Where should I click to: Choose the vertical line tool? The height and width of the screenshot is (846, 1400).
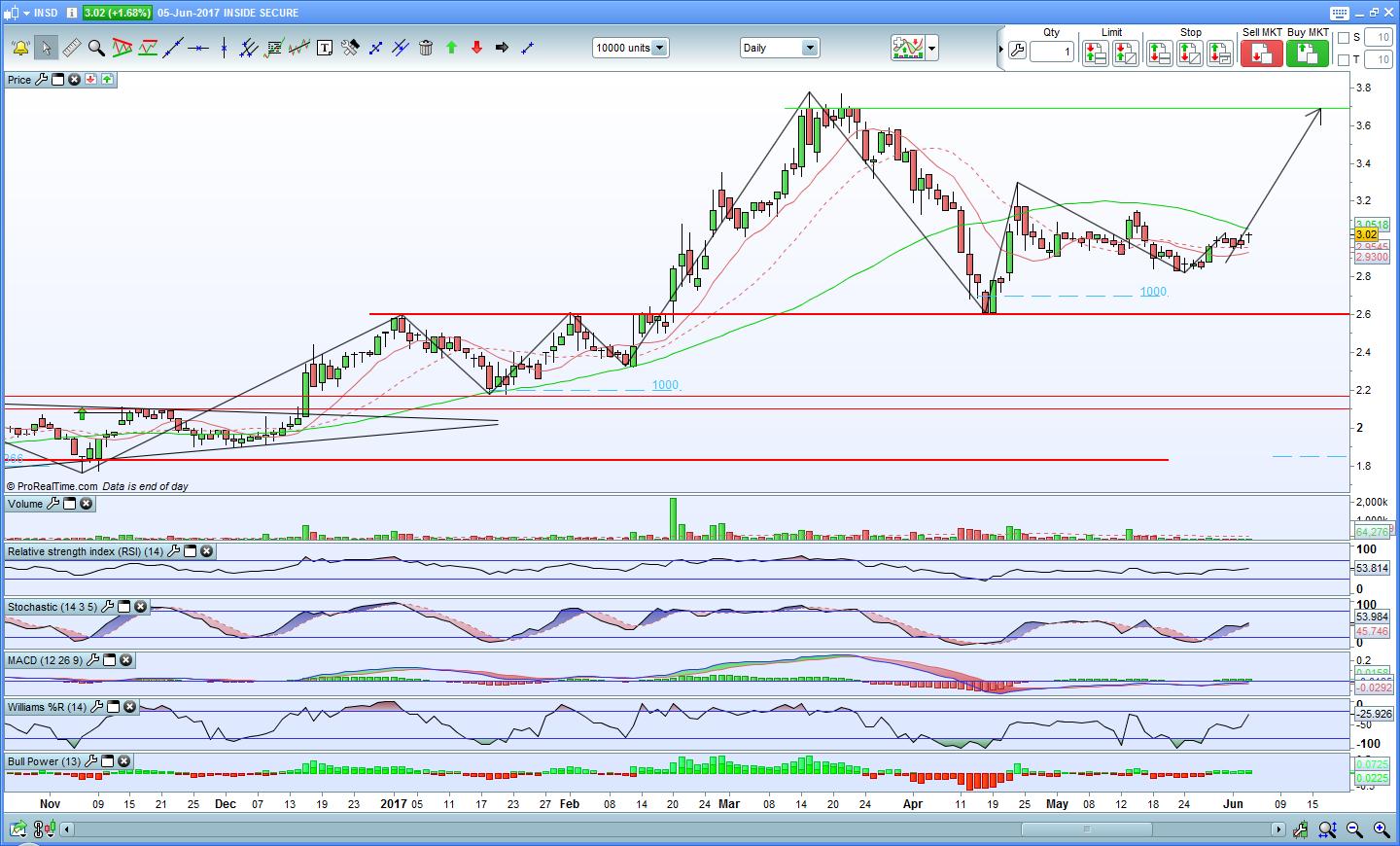[224, 48]
